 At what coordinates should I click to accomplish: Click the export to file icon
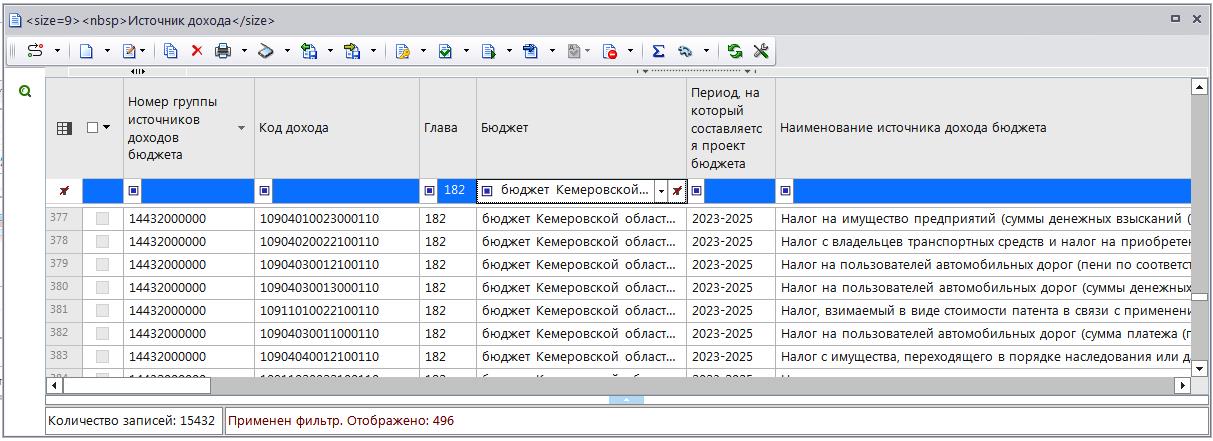tap(352, 50)
